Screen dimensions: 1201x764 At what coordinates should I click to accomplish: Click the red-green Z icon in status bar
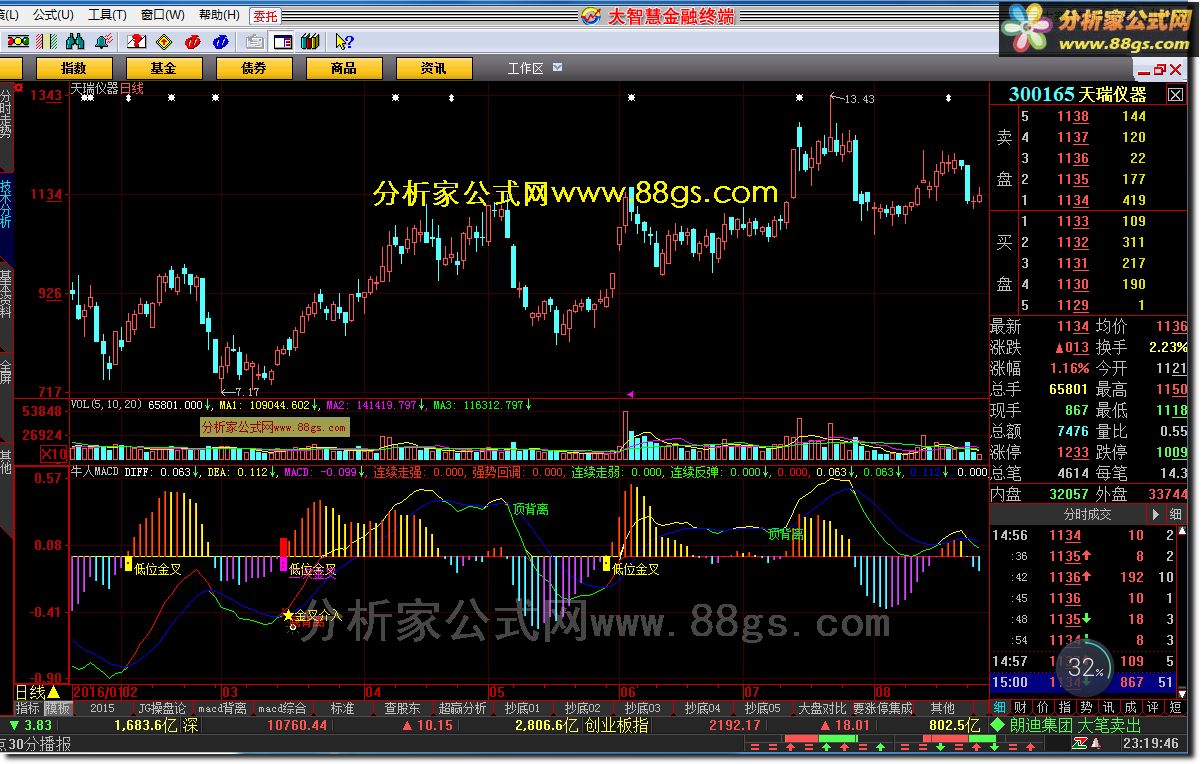pyautogui.click(x=1080, y=744)
